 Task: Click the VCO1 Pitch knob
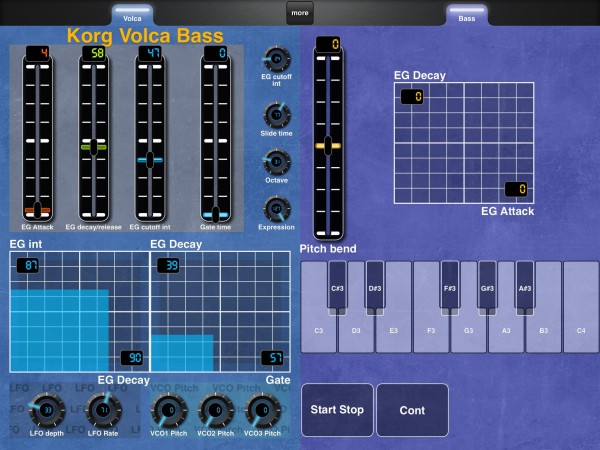point(169,410)
